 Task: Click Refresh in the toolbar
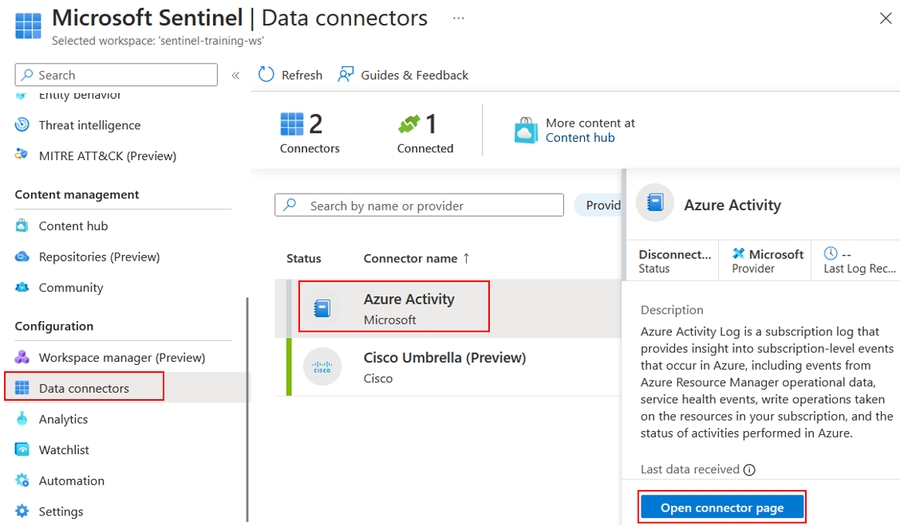[x=291, y=75]
